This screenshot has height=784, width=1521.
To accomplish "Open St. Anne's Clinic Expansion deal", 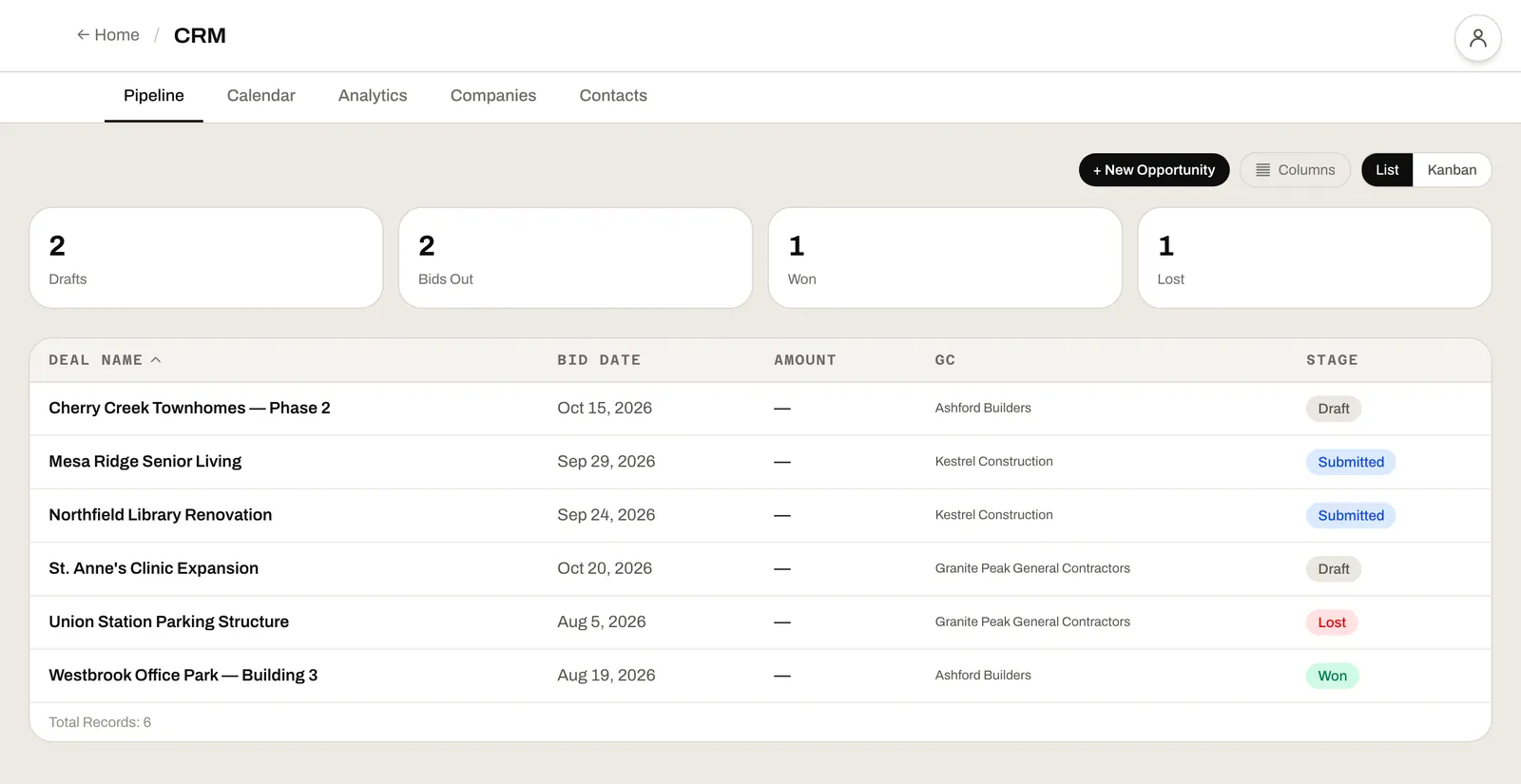I will [x=154, y=568].
